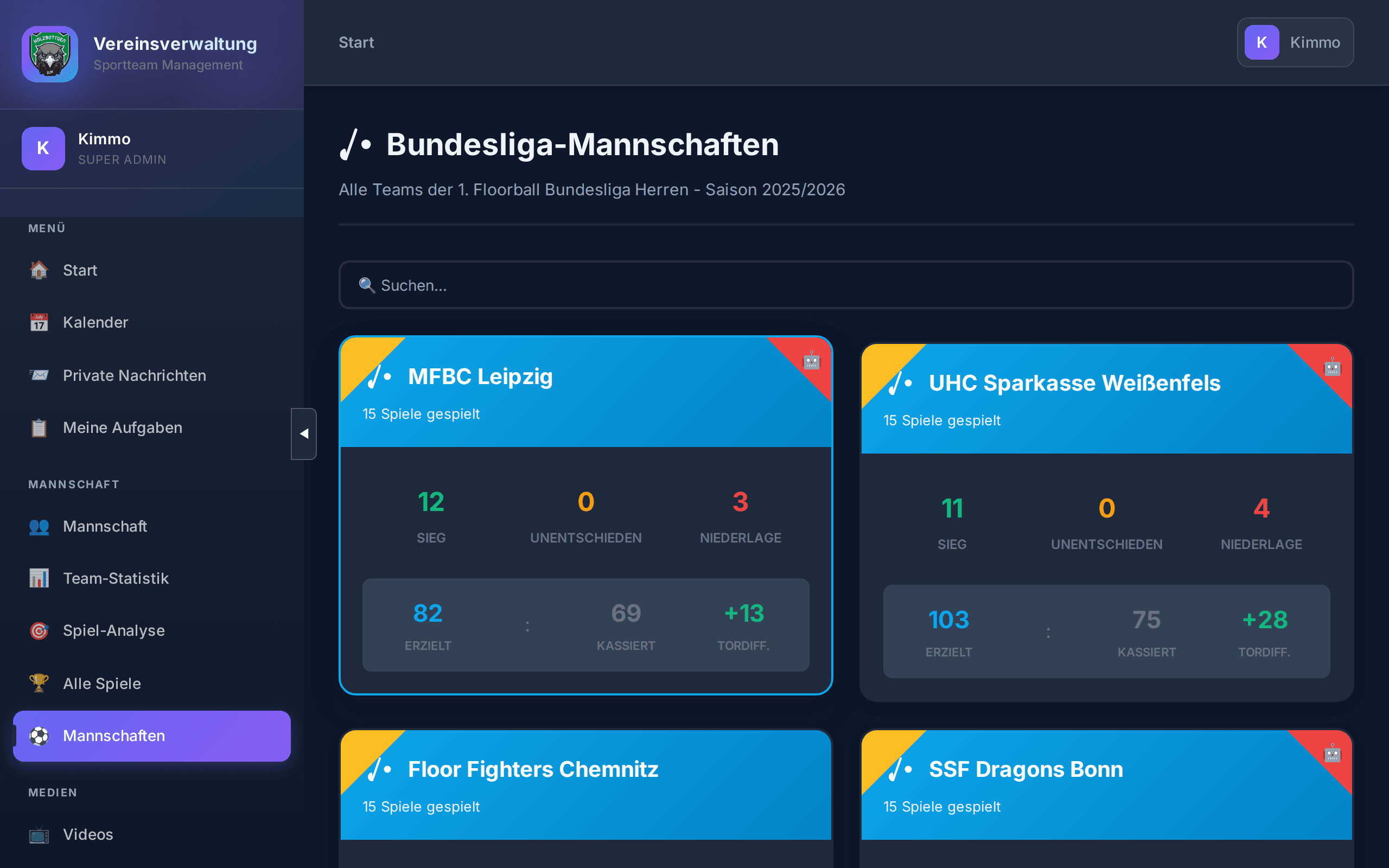
Task: Click the Start breadcrumb in the top bar
Action: click(356, 42)
